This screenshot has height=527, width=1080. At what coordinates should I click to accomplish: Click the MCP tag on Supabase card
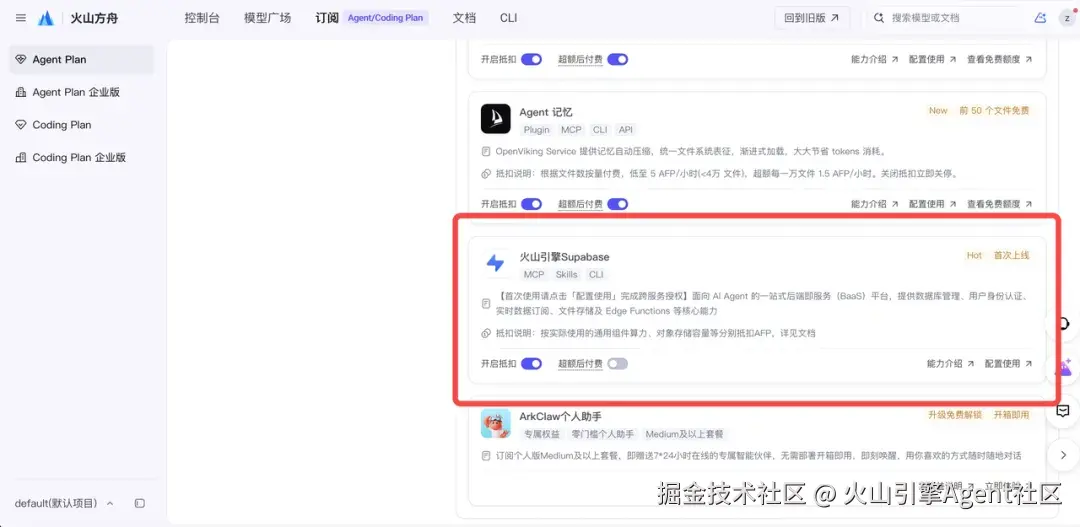point(534,274)
